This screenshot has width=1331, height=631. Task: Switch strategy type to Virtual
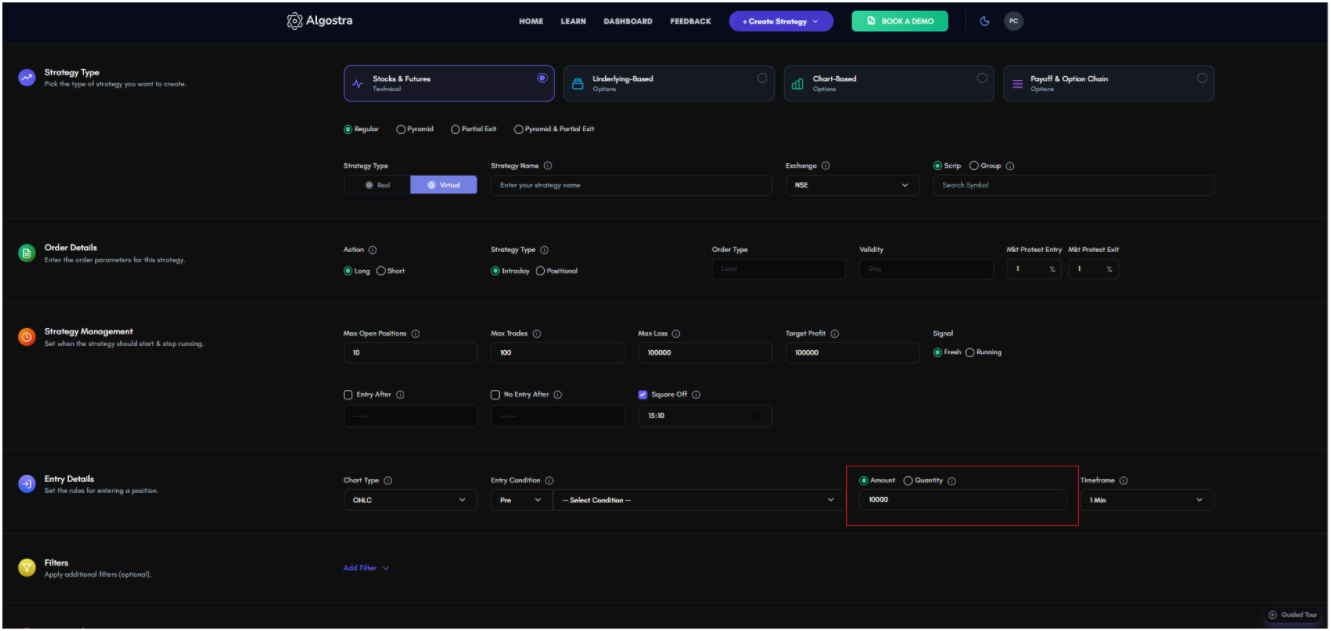444,185
